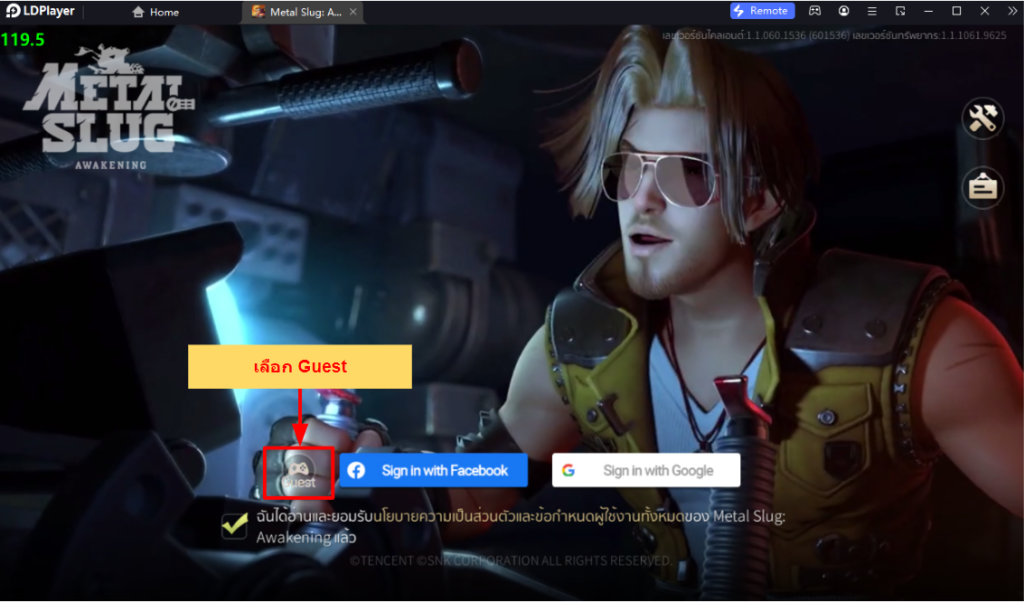
Task: Click the pop-out window icon in title bar
Action: 900,11
